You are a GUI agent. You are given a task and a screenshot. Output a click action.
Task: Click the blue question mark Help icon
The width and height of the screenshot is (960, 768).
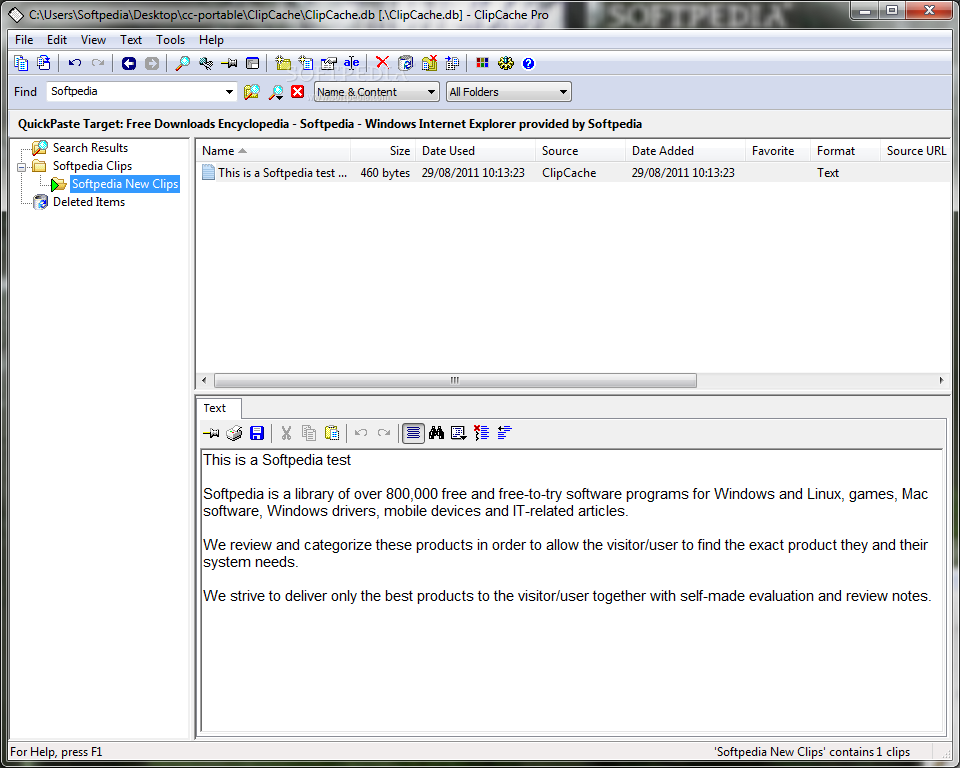click(528, 64)
